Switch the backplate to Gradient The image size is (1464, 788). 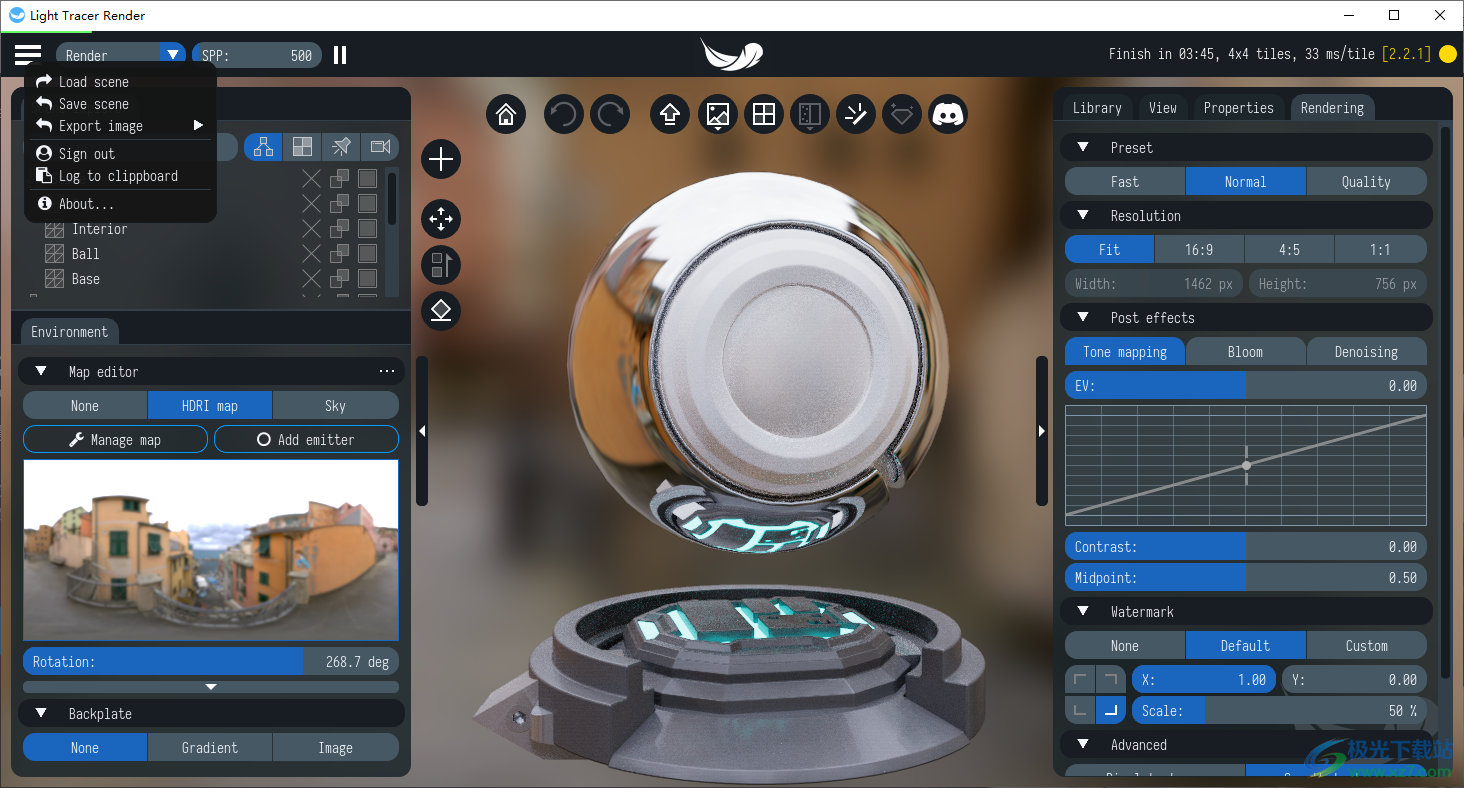(x=210, y=747)
